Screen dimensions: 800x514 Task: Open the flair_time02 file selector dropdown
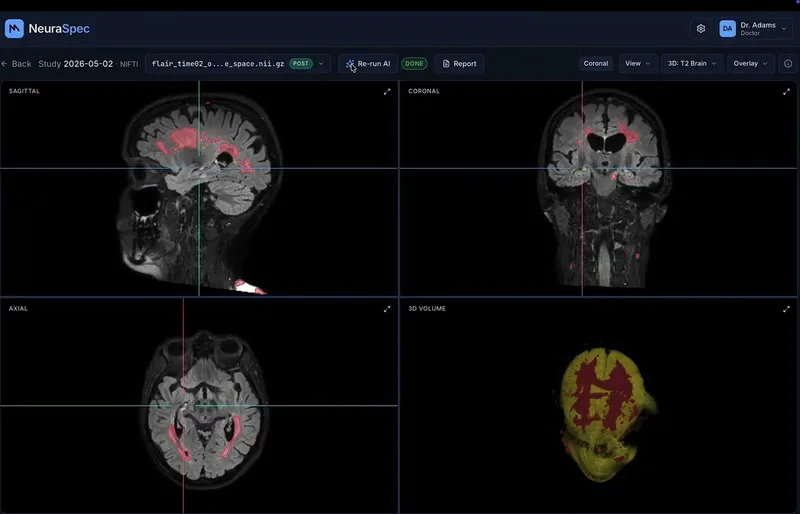[238, 64]
